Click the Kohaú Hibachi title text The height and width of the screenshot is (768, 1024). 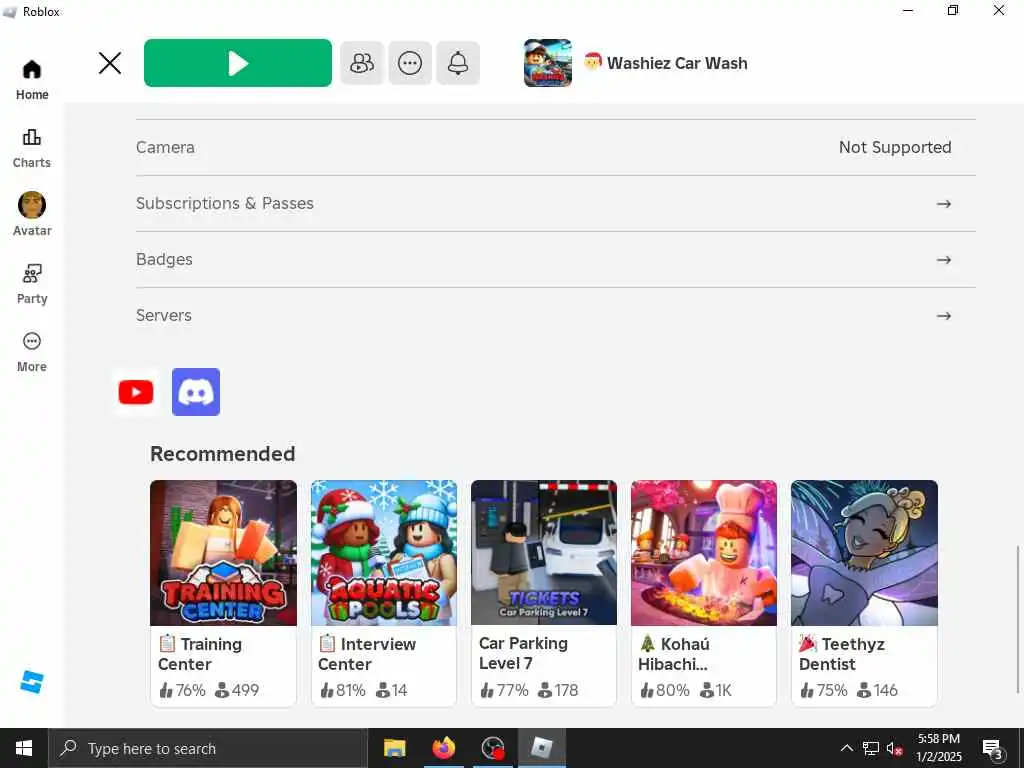tap(675, 654)
